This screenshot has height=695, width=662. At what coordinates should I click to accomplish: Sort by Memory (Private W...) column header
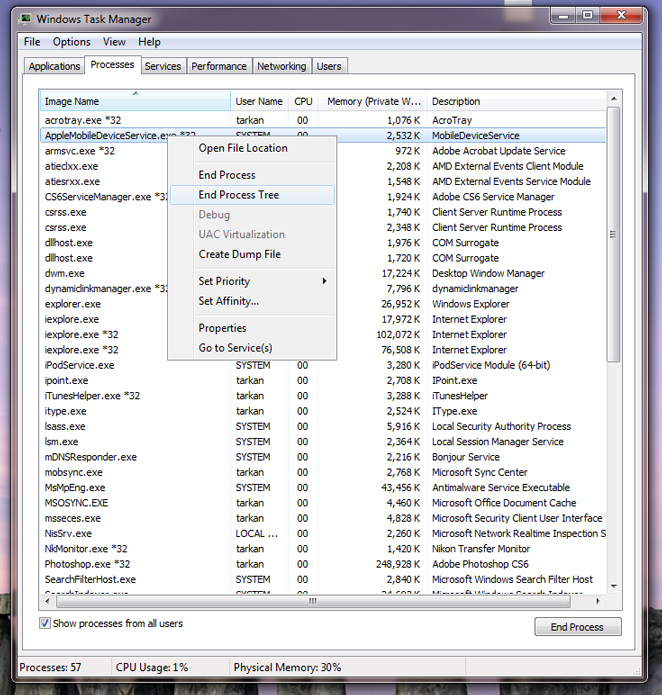click(373, 101)
